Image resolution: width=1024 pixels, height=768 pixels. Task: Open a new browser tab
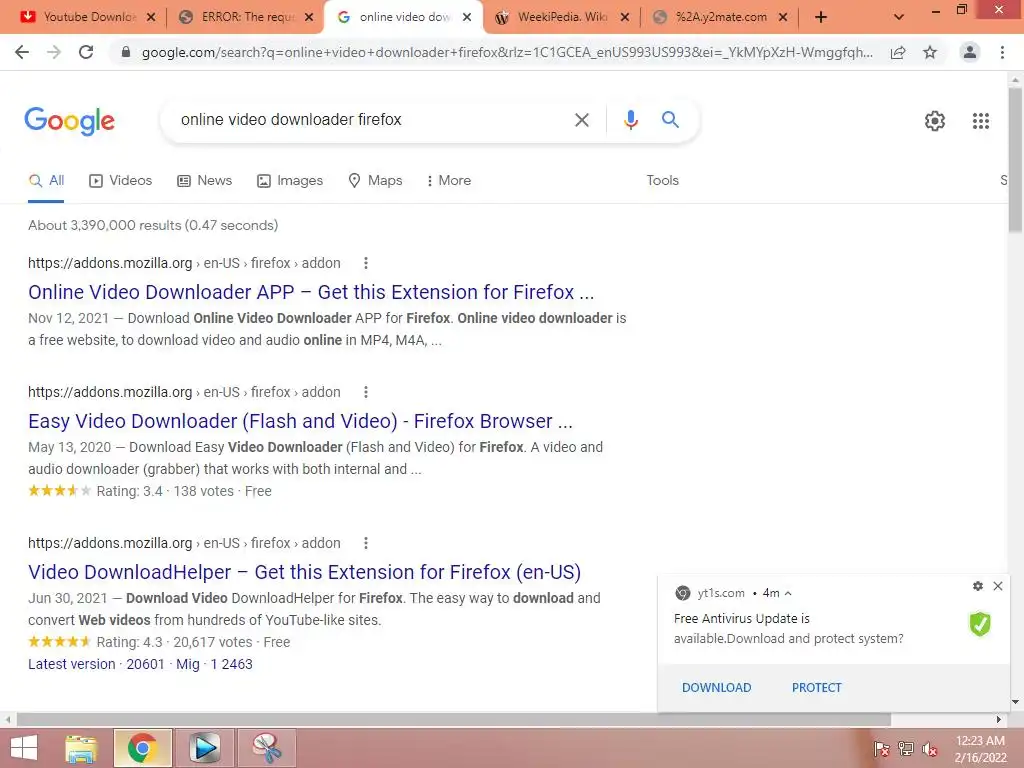coord(821,17)
